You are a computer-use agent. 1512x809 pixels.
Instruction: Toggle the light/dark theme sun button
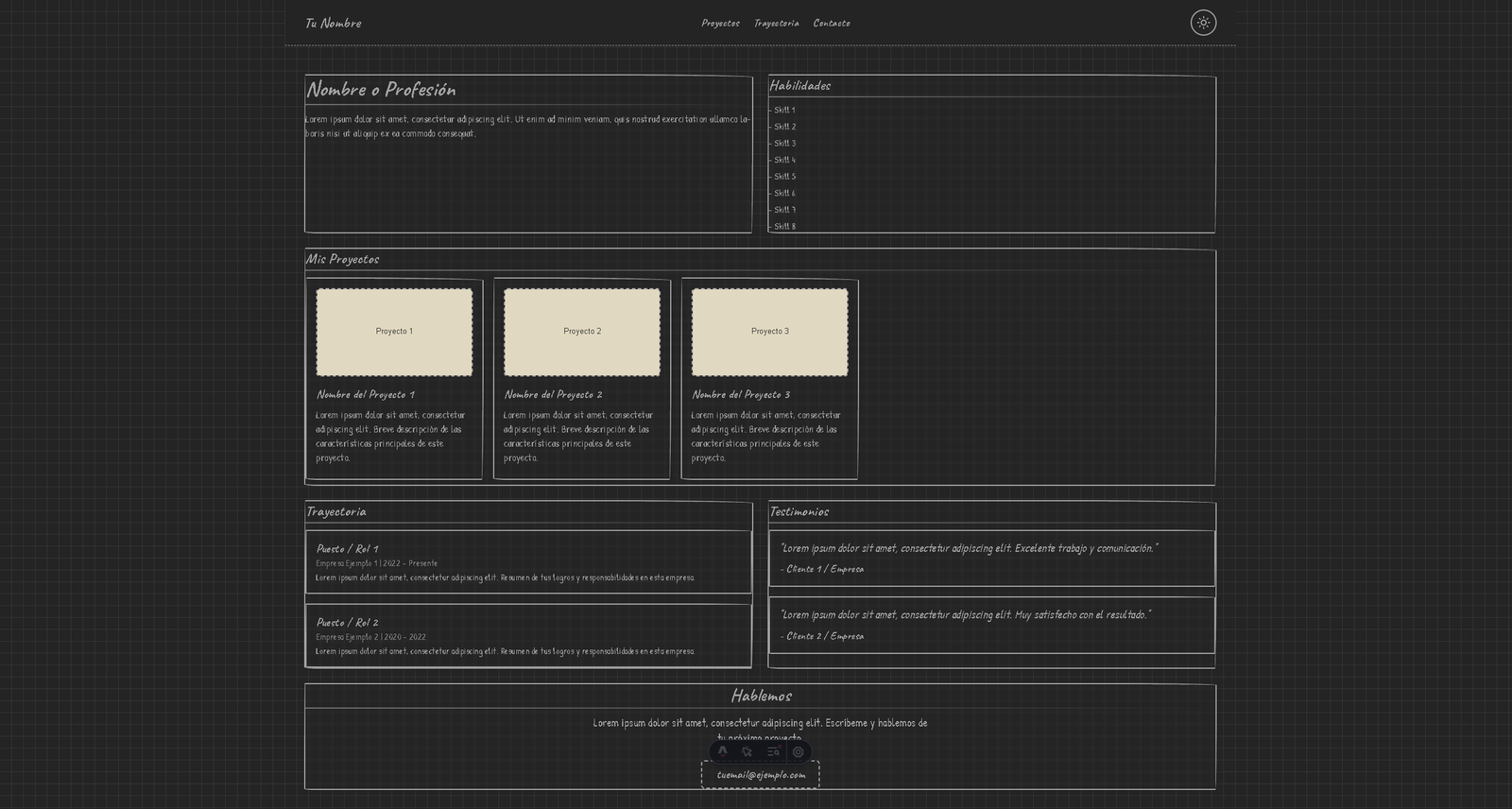[1203, 23]
